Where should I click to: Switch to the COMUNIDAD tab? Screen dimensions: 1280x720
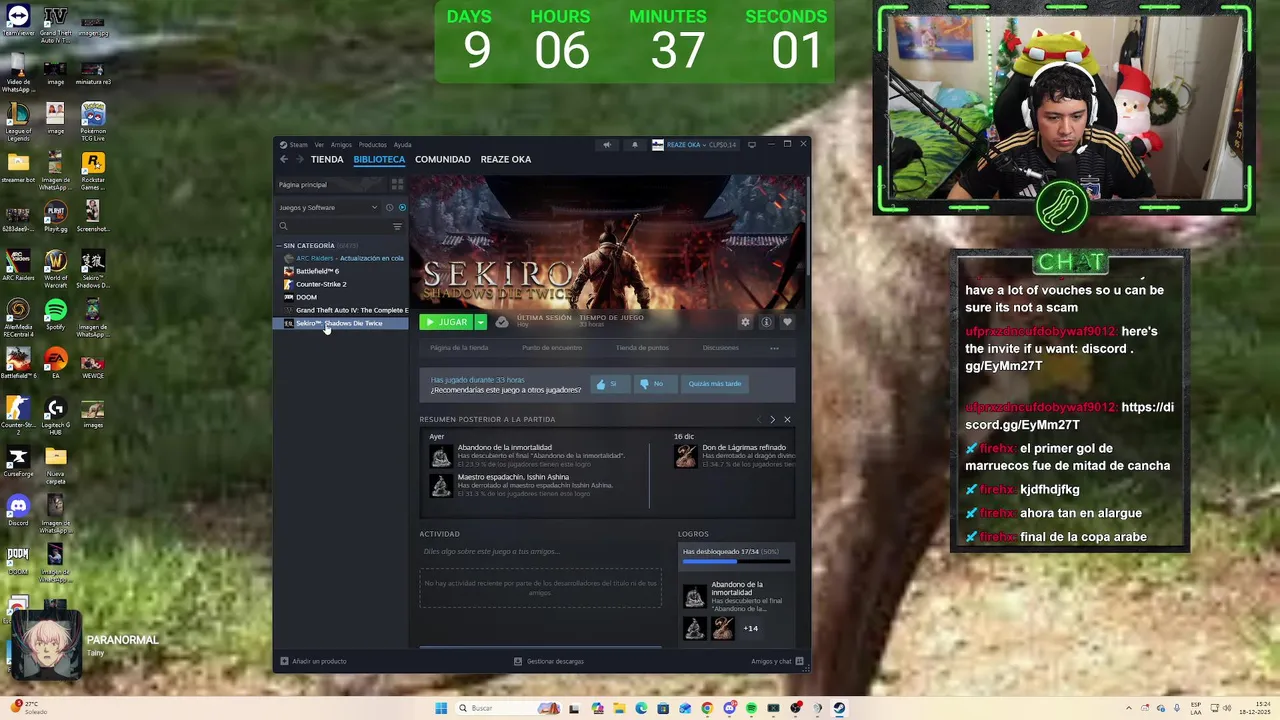coord(443,159)
